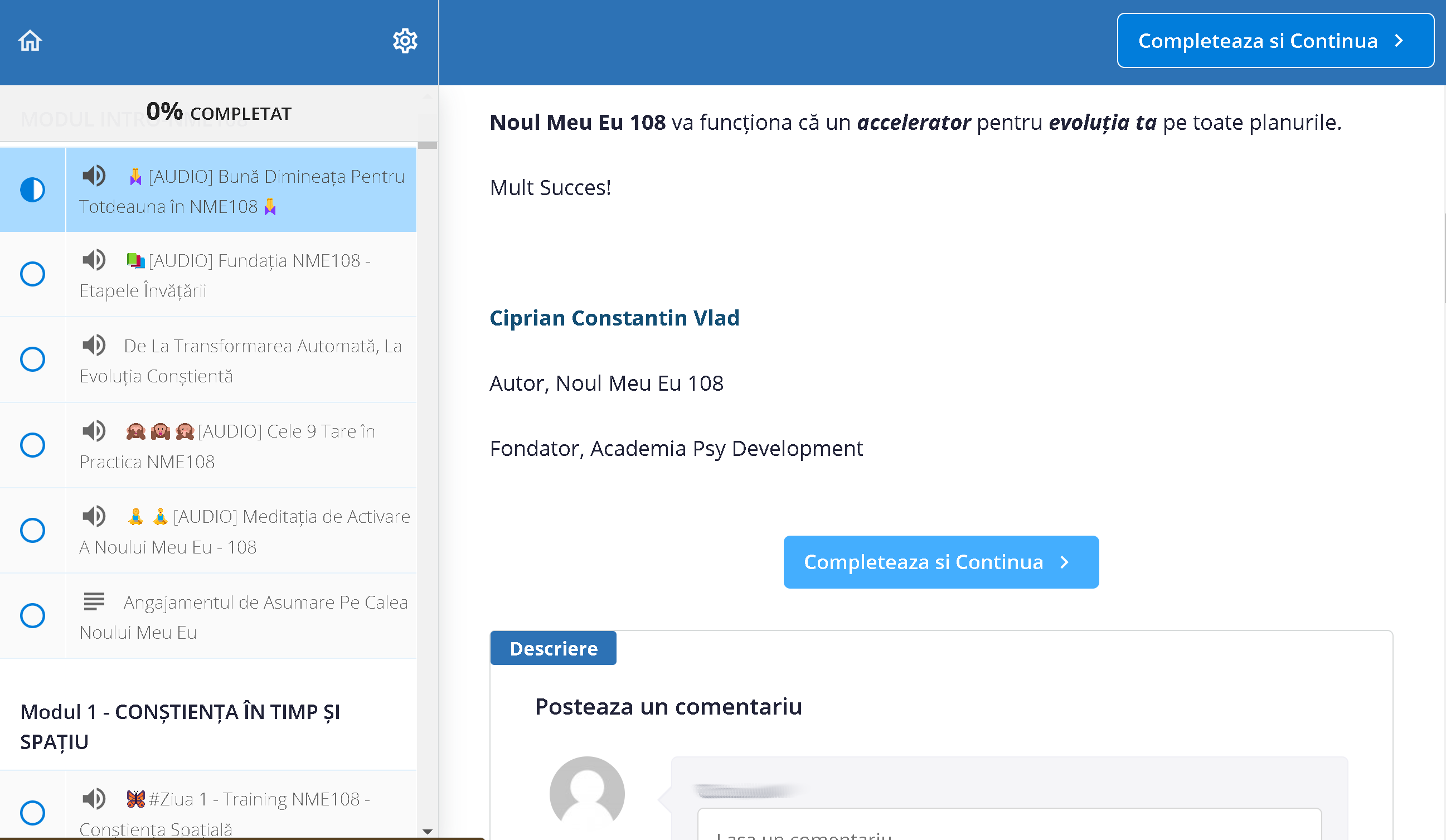Click chevron arrow in lower Completeaza si Continua button

(x=1064, y=562)
